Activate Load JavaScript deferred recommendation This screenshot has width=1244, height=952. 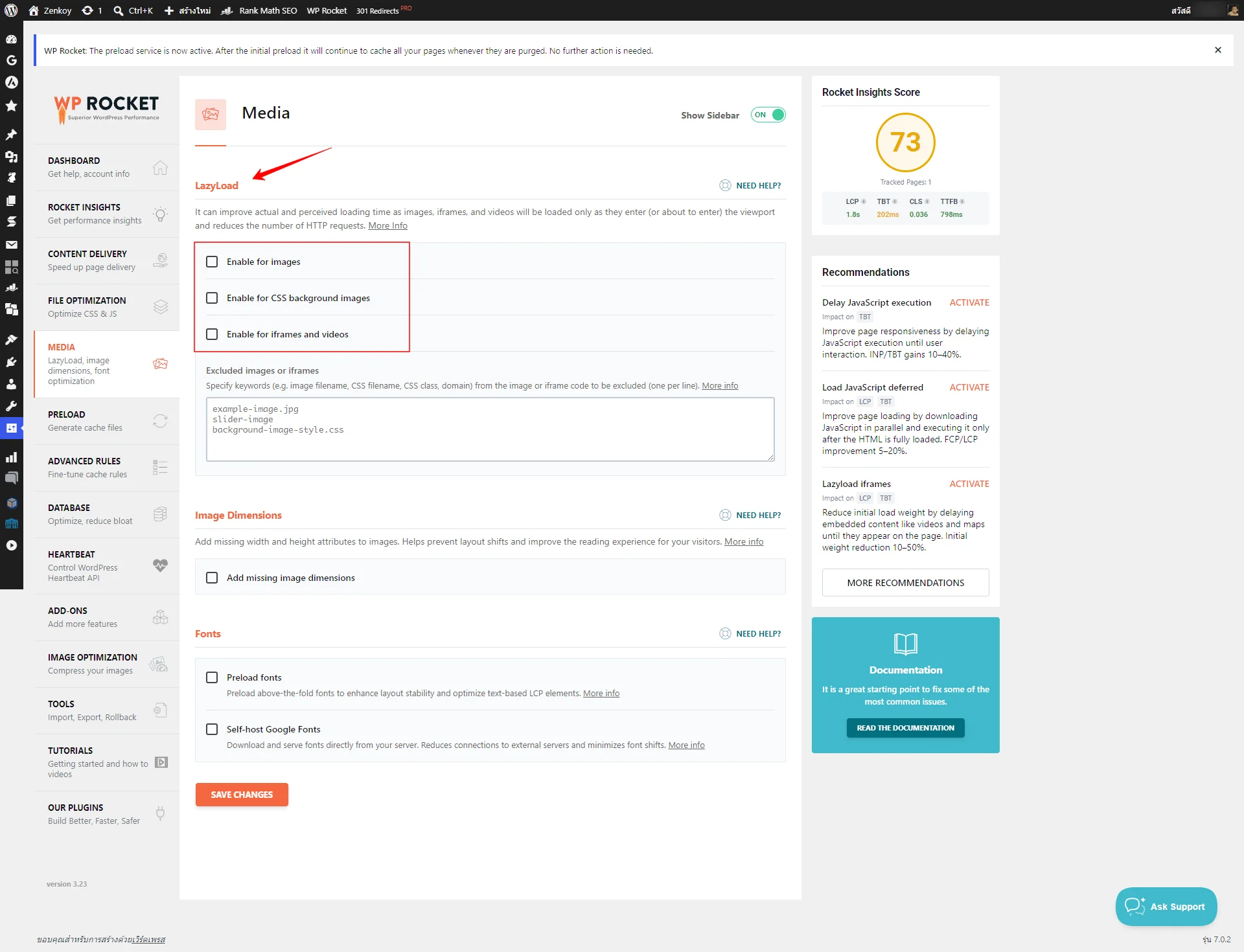[969, 387]
